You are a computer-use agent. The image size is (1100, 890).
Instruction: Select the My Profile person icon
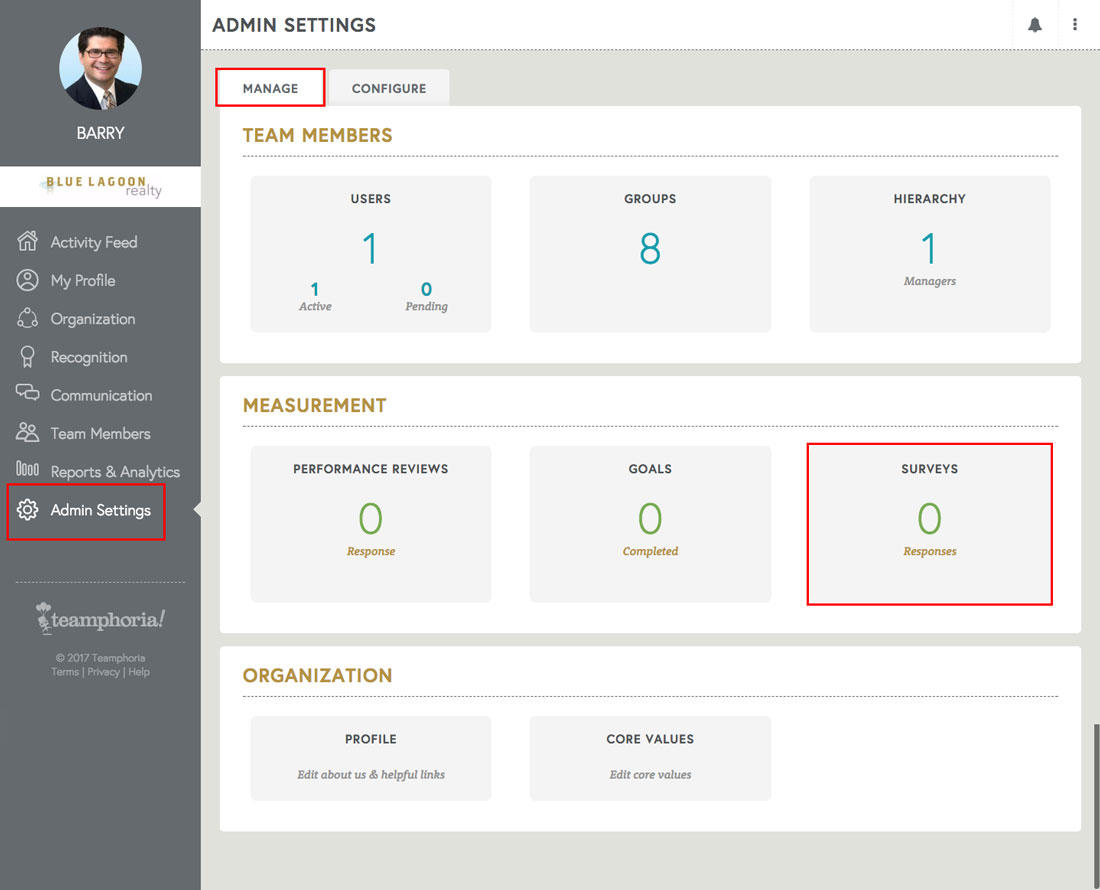click(x=28, y=280)
